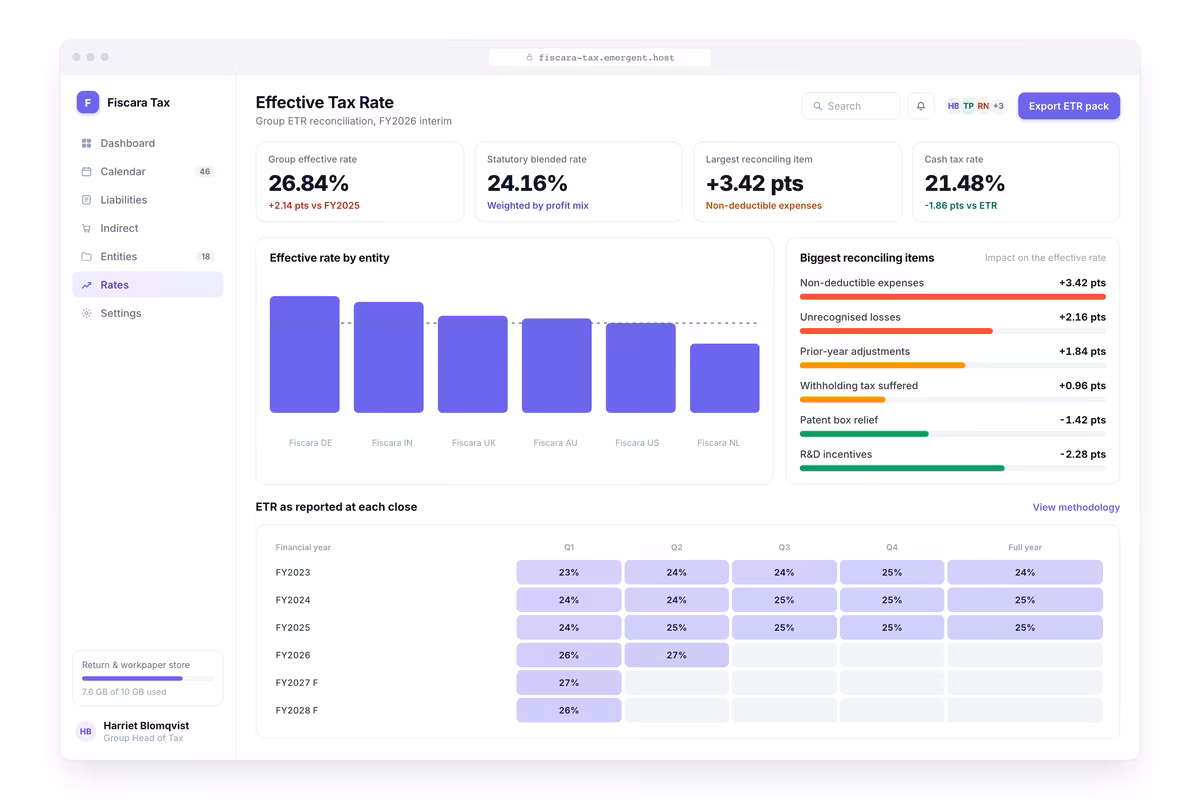Go to Indirect page
1200x800 pixels.
click(148, 228)
